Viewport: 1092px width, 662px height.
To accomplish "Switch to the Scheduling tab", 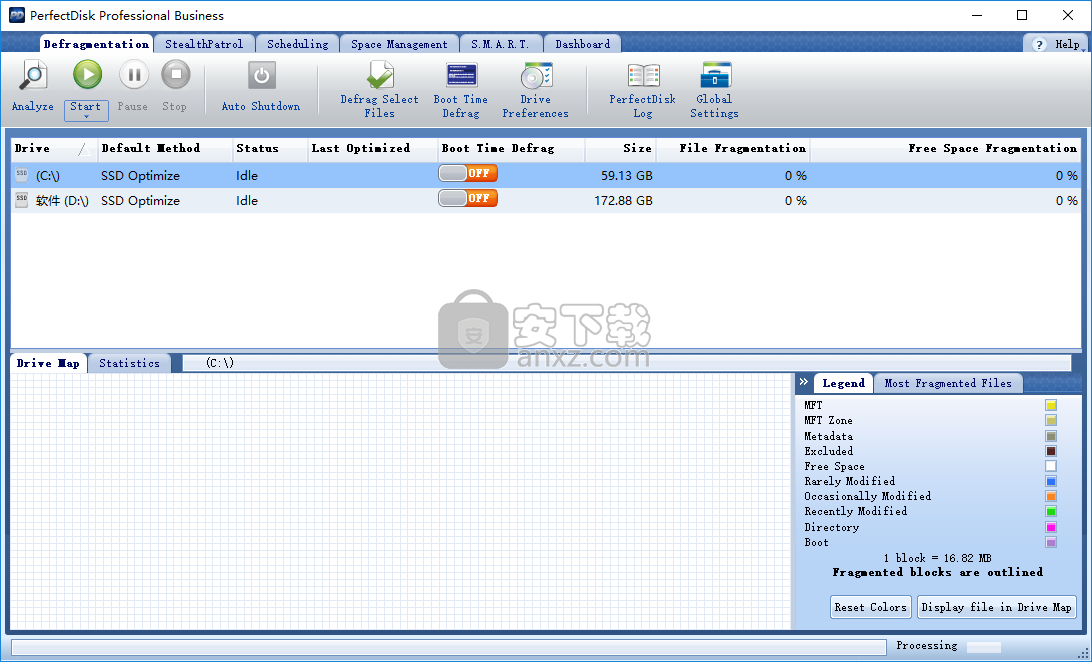I will pos(297,44).
